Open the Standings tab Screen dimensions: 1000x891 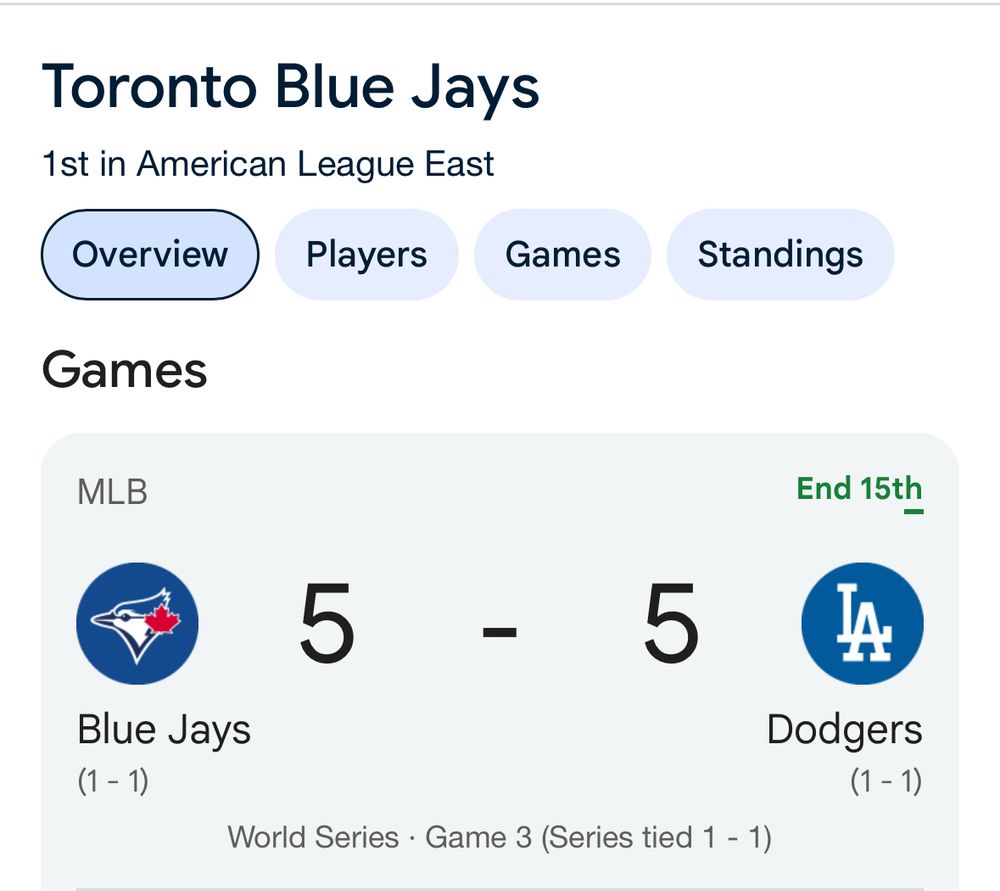779,255
